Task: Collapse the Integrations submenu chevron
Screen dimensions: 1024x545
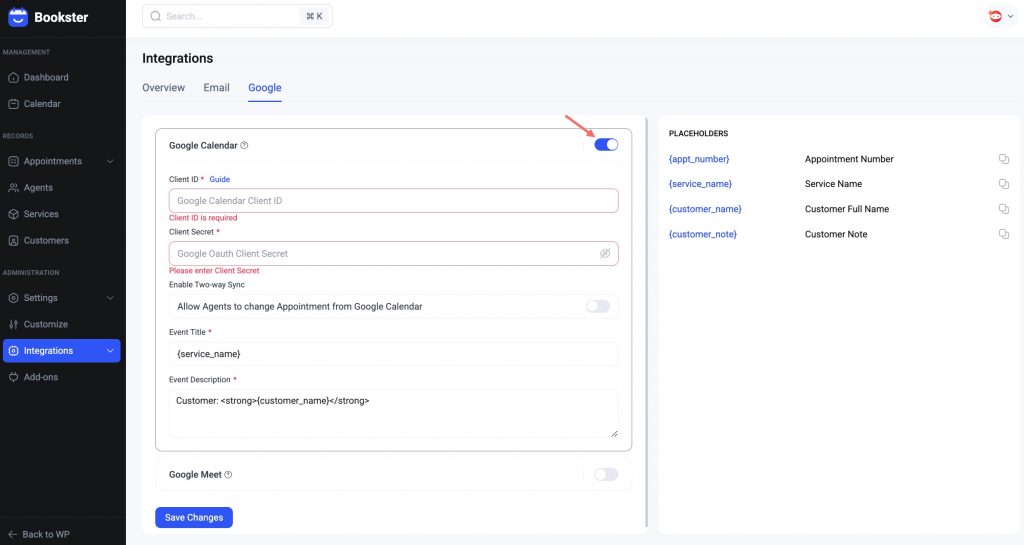Action: coord(110,350)
